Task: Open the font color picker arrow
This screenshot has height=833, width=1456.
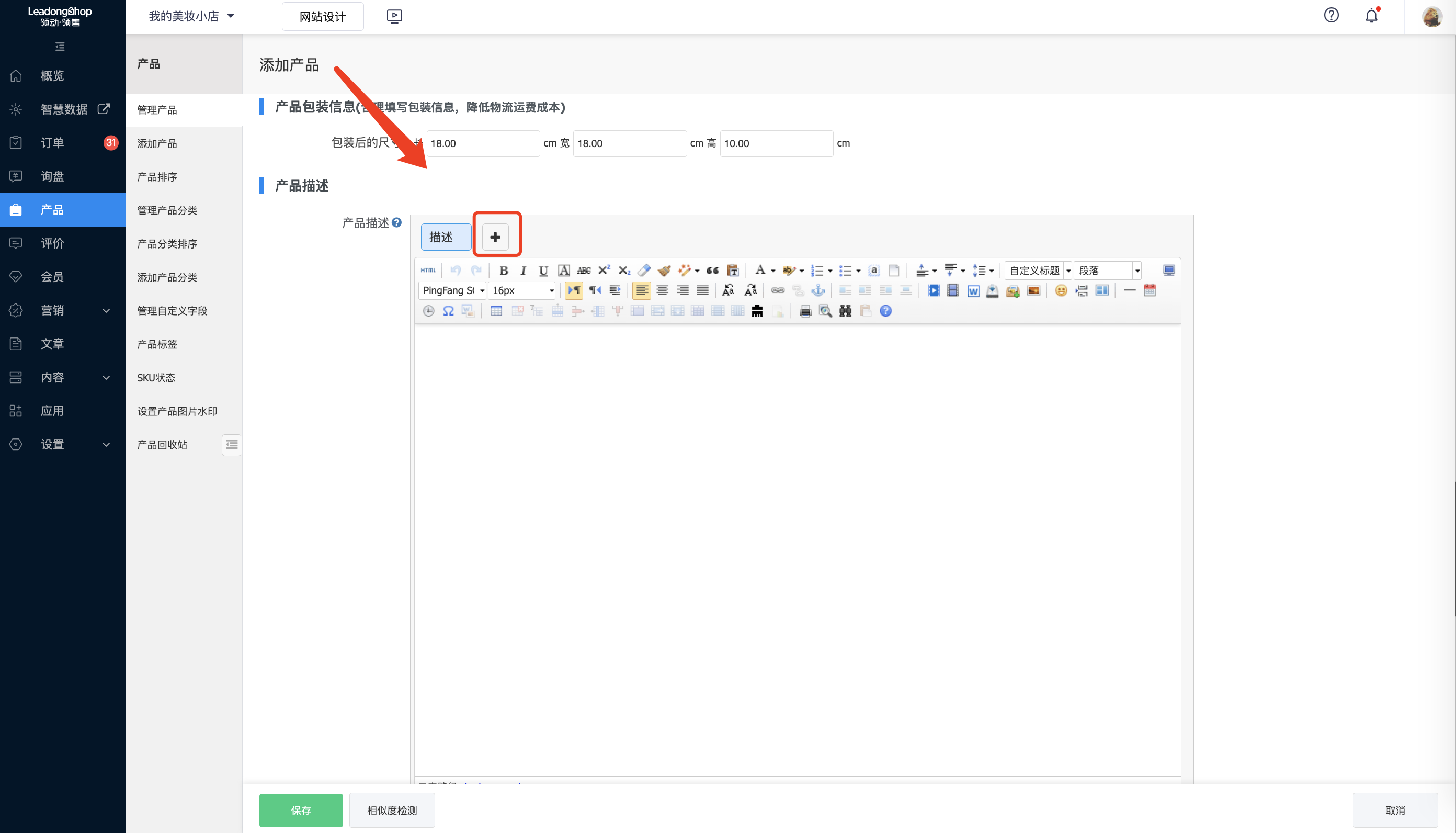Action: [773, 271]
